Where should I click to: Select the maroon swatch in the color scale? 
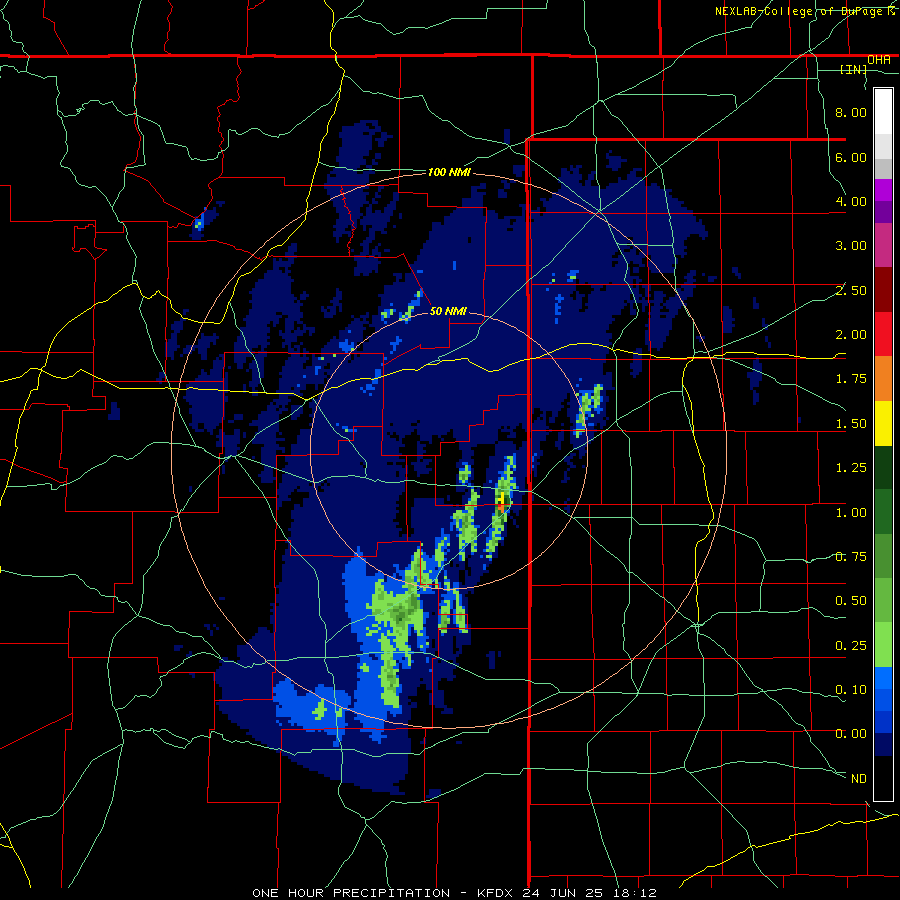pyautogui.click(x=883, y=290)
